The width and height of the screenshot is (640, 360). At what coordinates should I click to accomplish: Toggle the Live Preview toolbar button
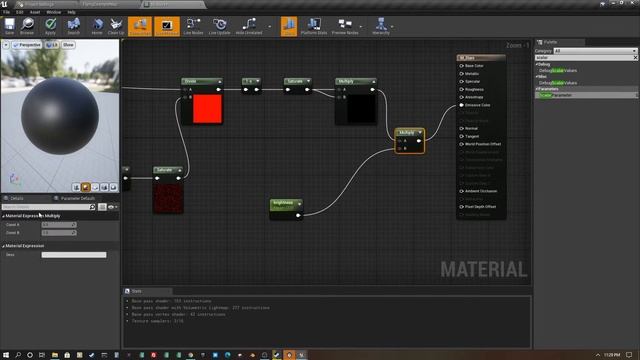coord(167,26)
